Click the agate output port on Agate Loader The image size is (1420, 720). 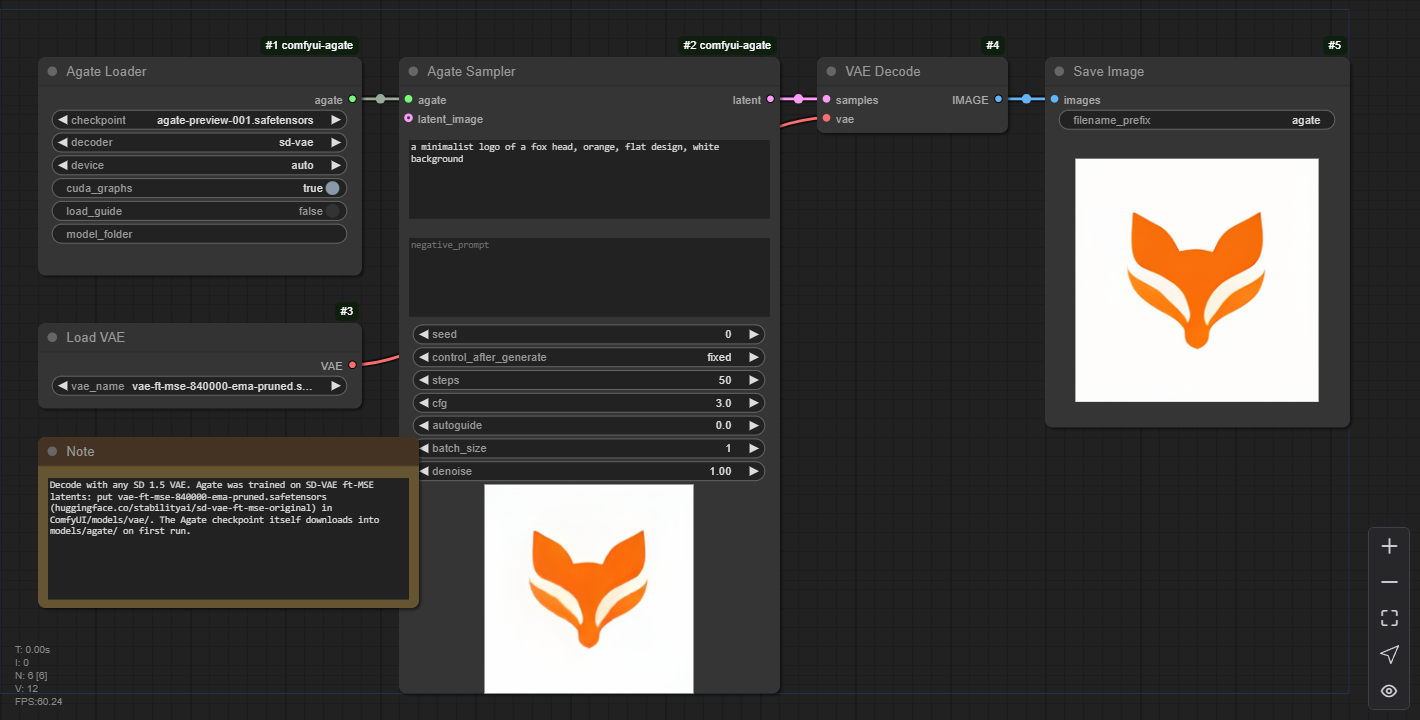pos(352,99)
